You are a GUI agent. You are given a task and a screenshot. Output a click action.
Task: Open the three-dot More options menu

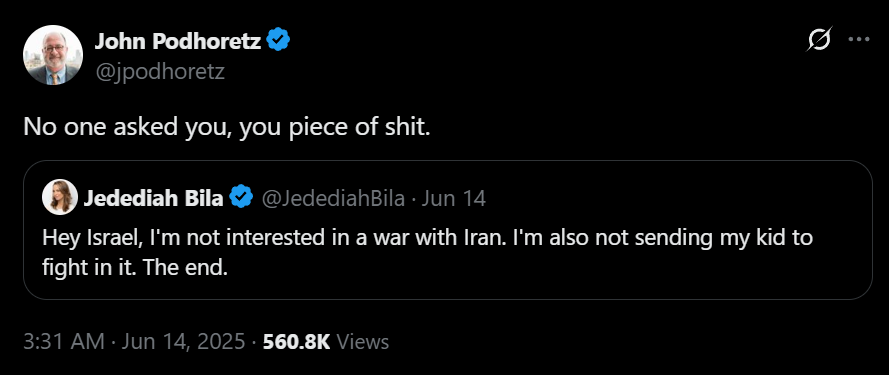coord(858,40)
